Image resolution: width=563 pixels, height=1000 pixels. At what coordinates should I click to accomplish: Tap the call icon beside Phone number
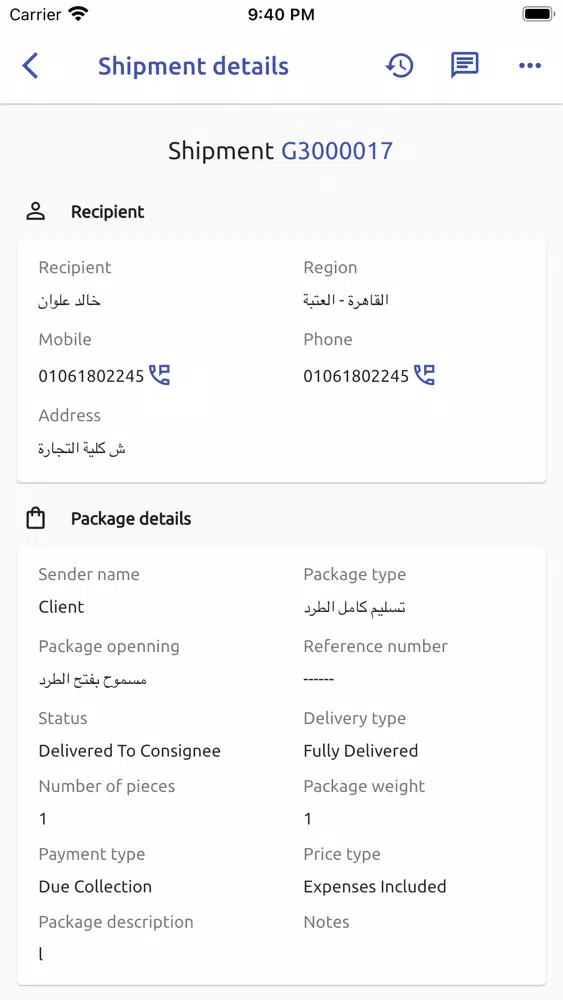(x=425, y=375)
